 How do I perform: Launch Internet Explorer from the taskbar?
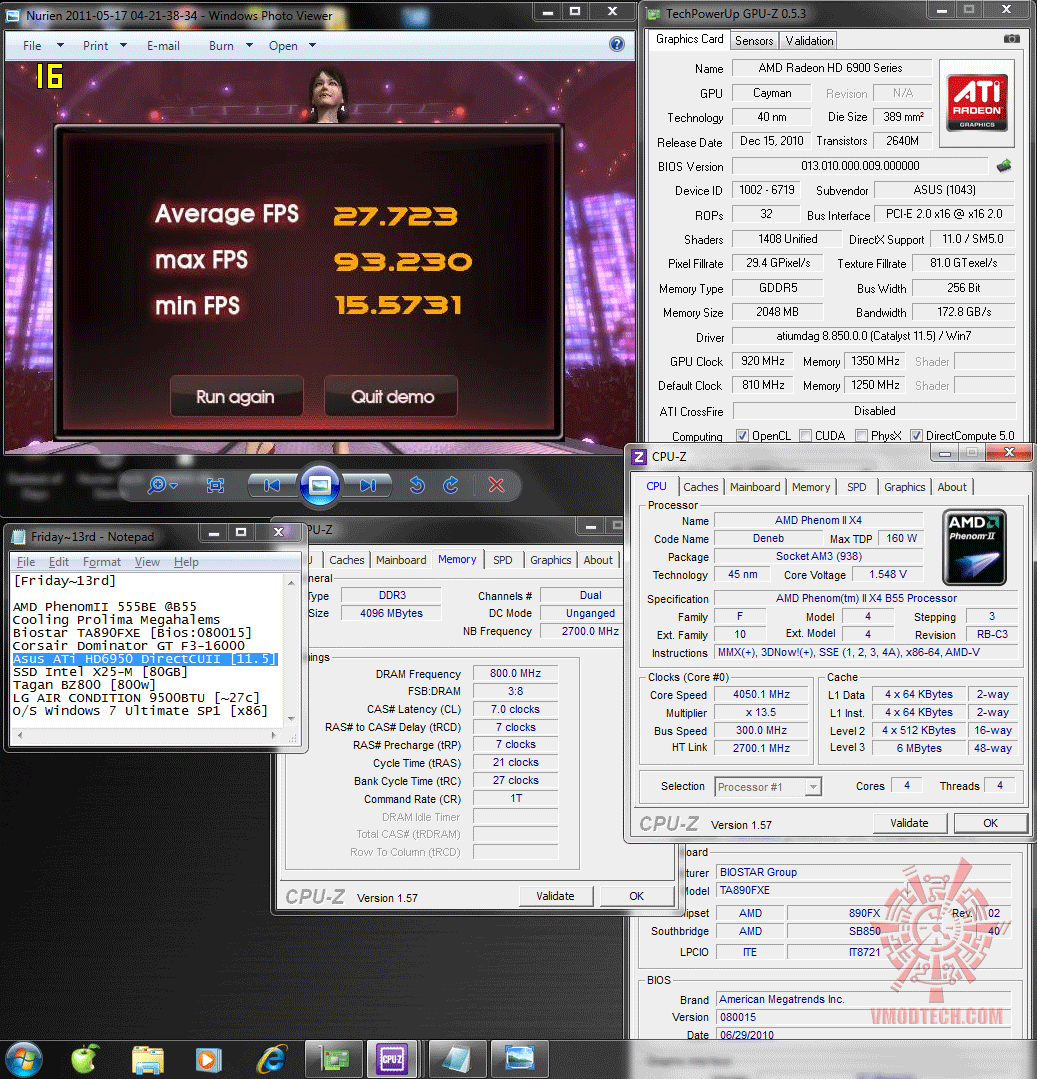[272, 1060]
